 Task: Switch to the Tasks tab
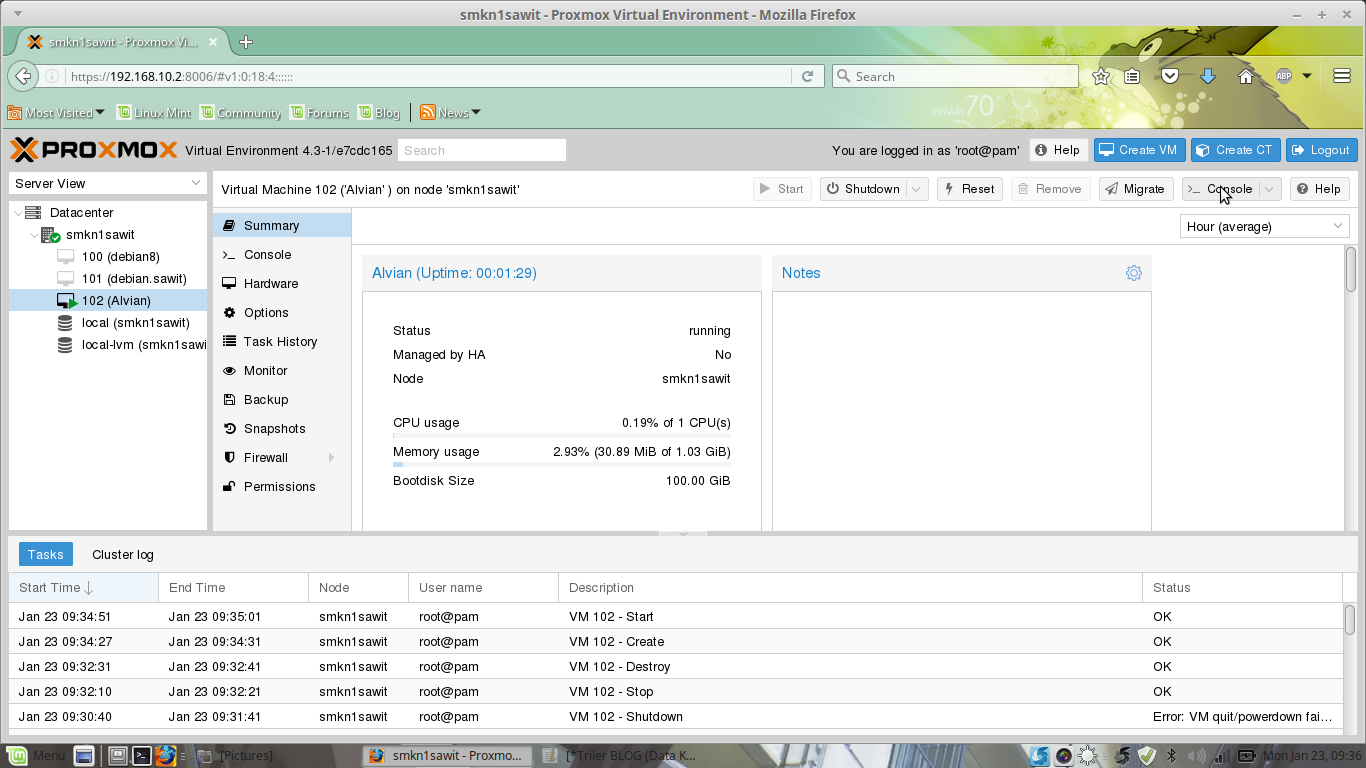click(46, 555)
